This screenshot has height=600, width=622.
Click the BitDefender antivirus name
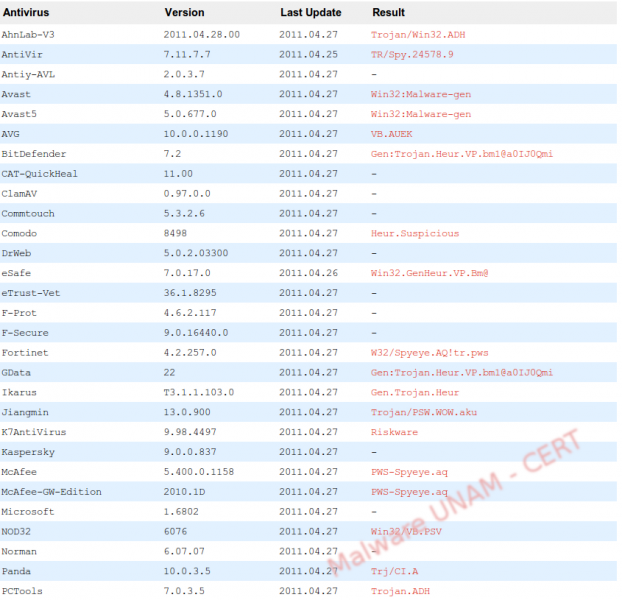34,154
